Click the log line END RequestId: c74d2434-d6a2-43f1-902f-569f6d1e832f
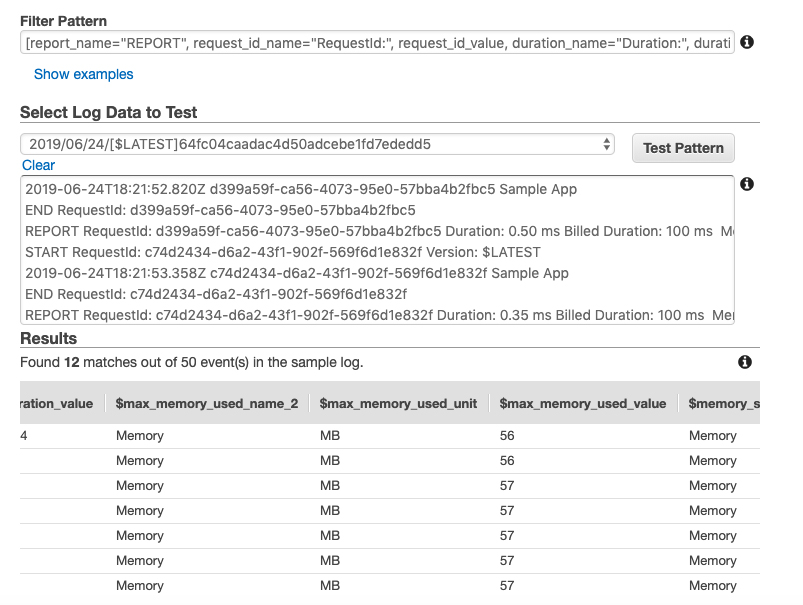Screen dimensions: 803x605 pyautogui.click(x=216, y=295)
